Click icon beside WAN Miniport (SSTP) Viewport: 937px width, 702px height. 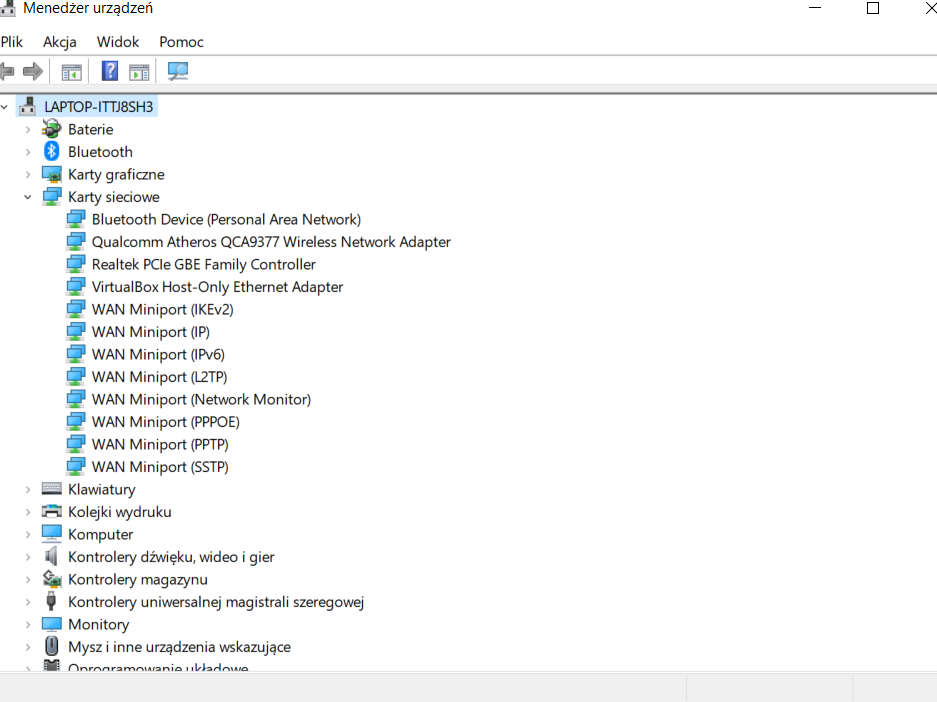75,467
